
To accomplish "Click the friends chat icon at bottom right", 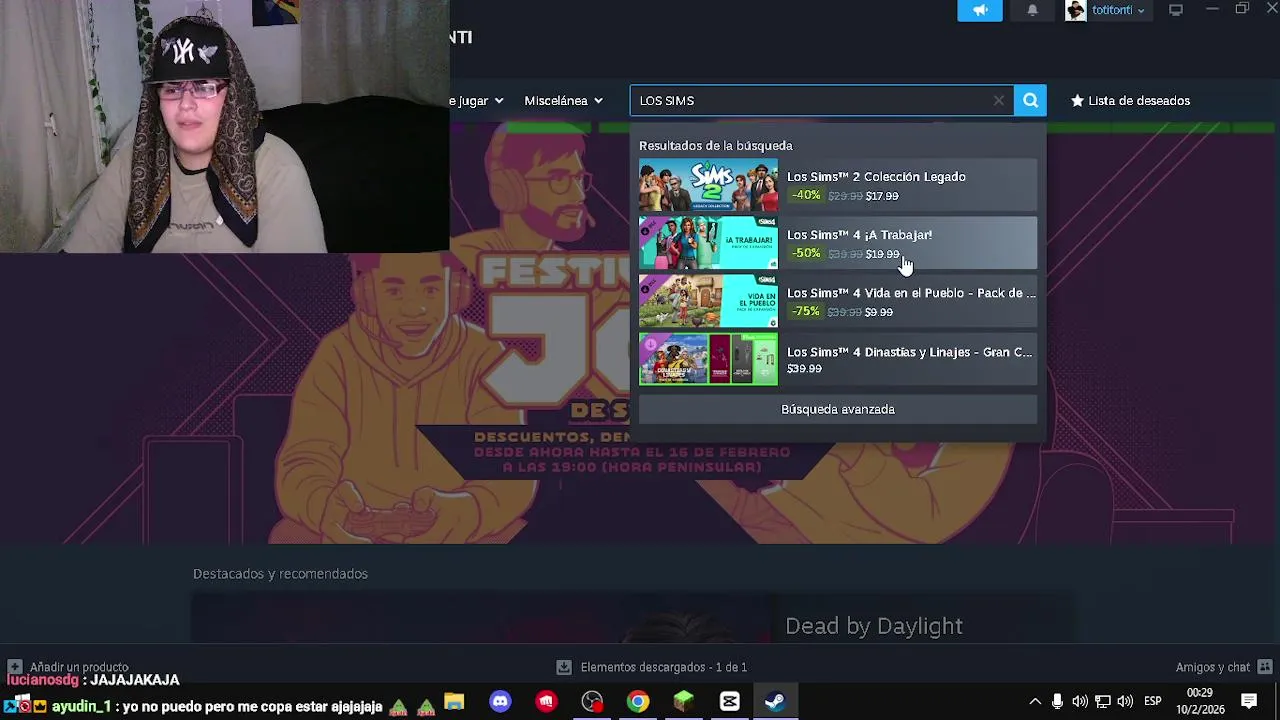I will point(1265,667).
